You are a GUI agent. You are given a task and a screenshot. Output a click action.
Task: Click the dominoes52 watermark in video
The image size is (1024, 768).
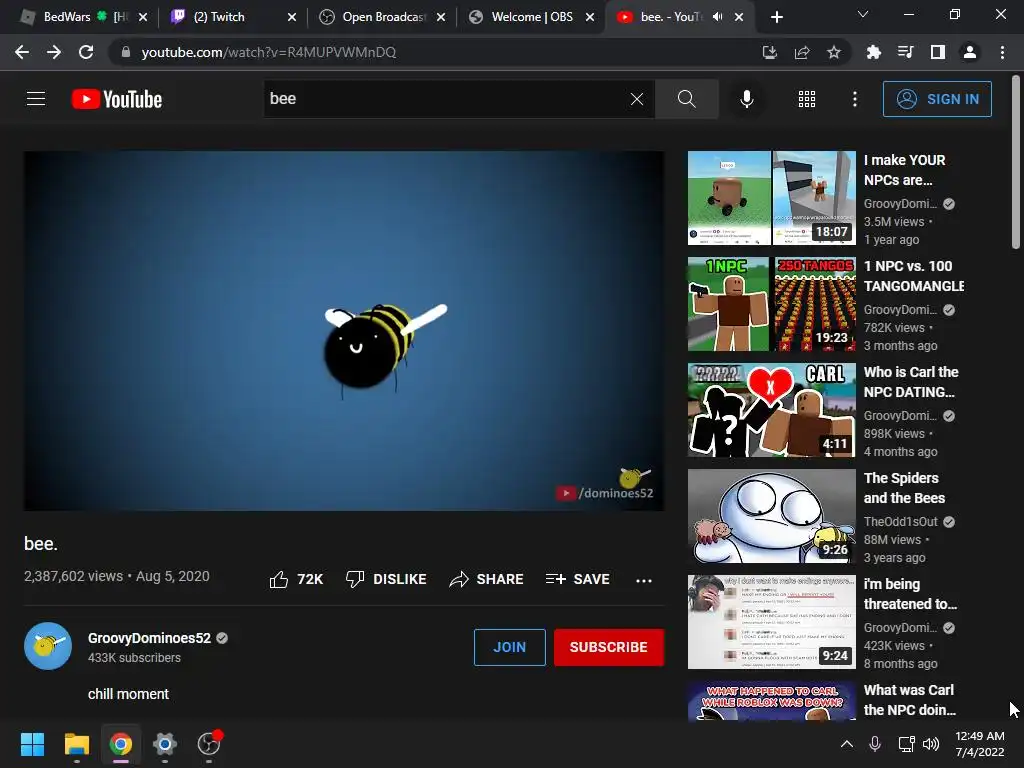(x=605, y=486)
